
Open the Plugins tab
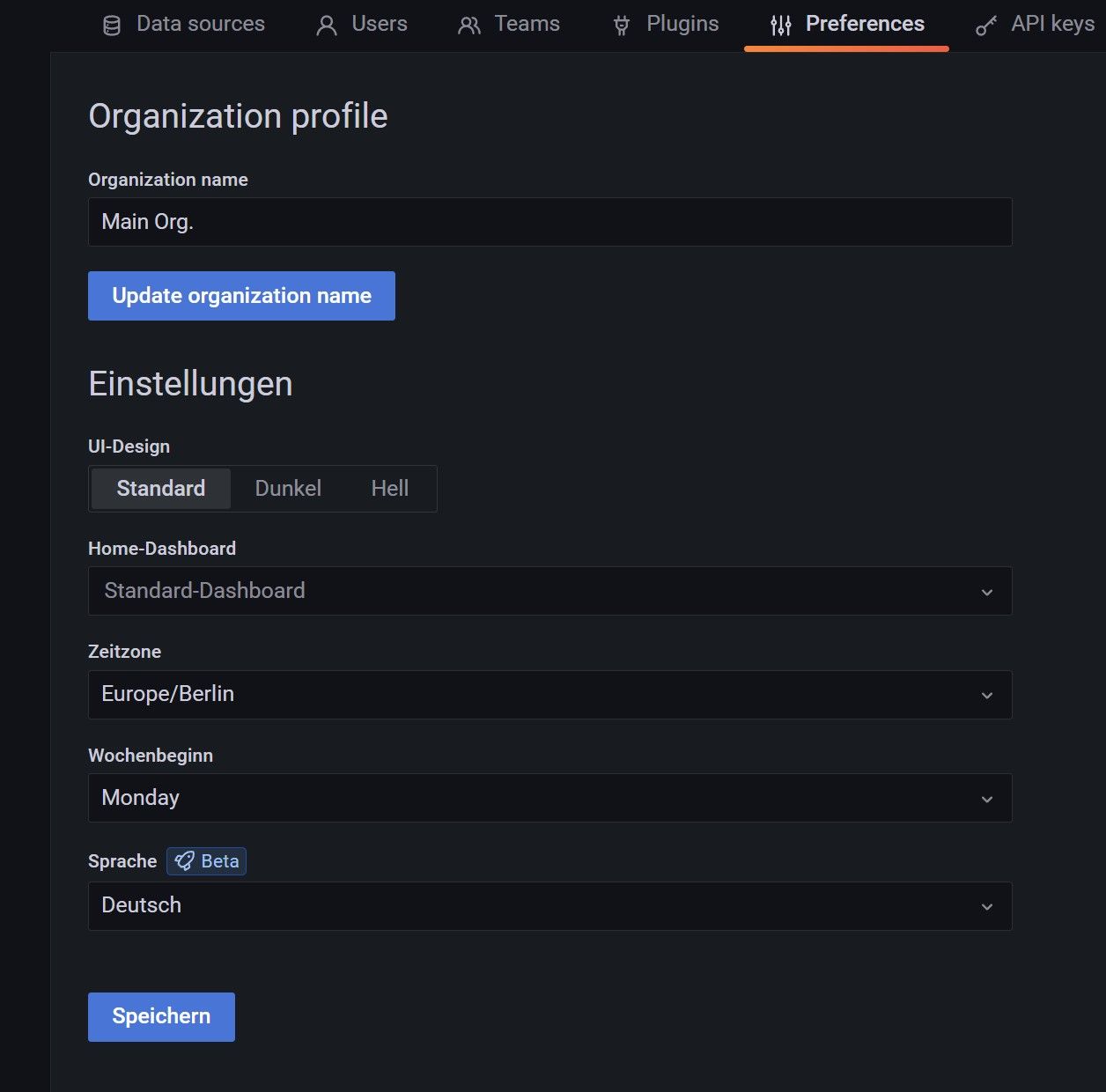pos(682,24)
